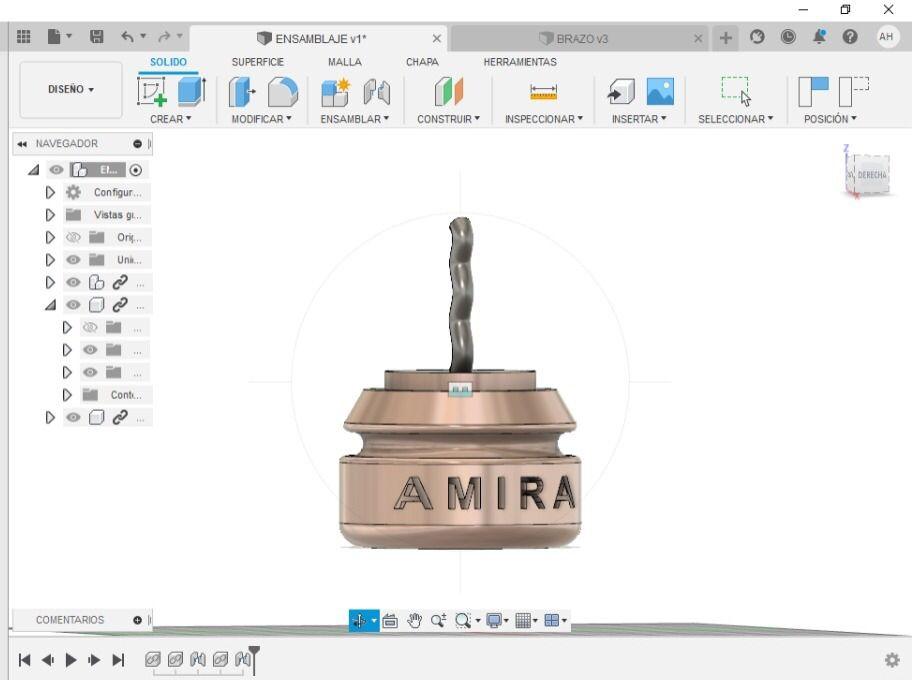Open the viewport layout icon
The height and width of the screenshot is (680, 912).
[x=551, y=621]
